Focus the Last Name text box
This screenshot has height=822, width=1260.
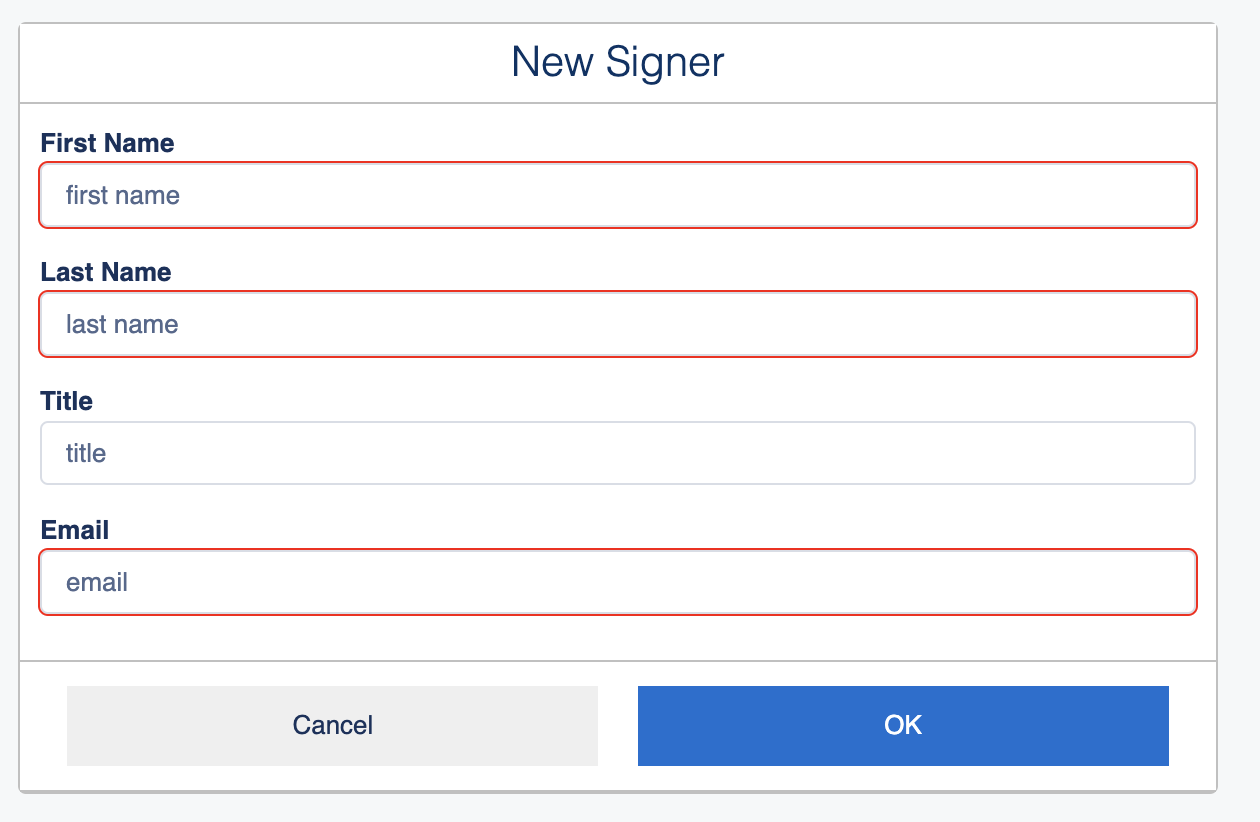[x=618, y=324]
